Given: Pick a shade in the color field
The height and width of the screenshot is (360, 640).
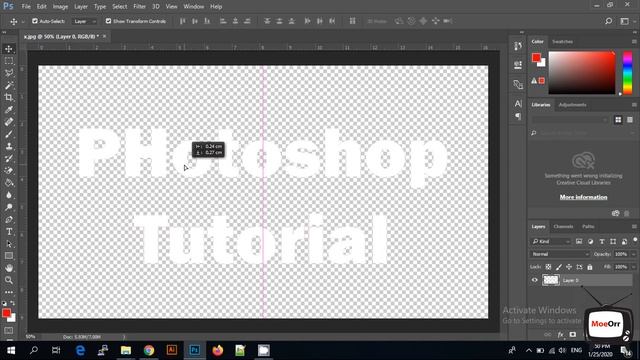Looking at the screenshot, I should click(582, 73).
